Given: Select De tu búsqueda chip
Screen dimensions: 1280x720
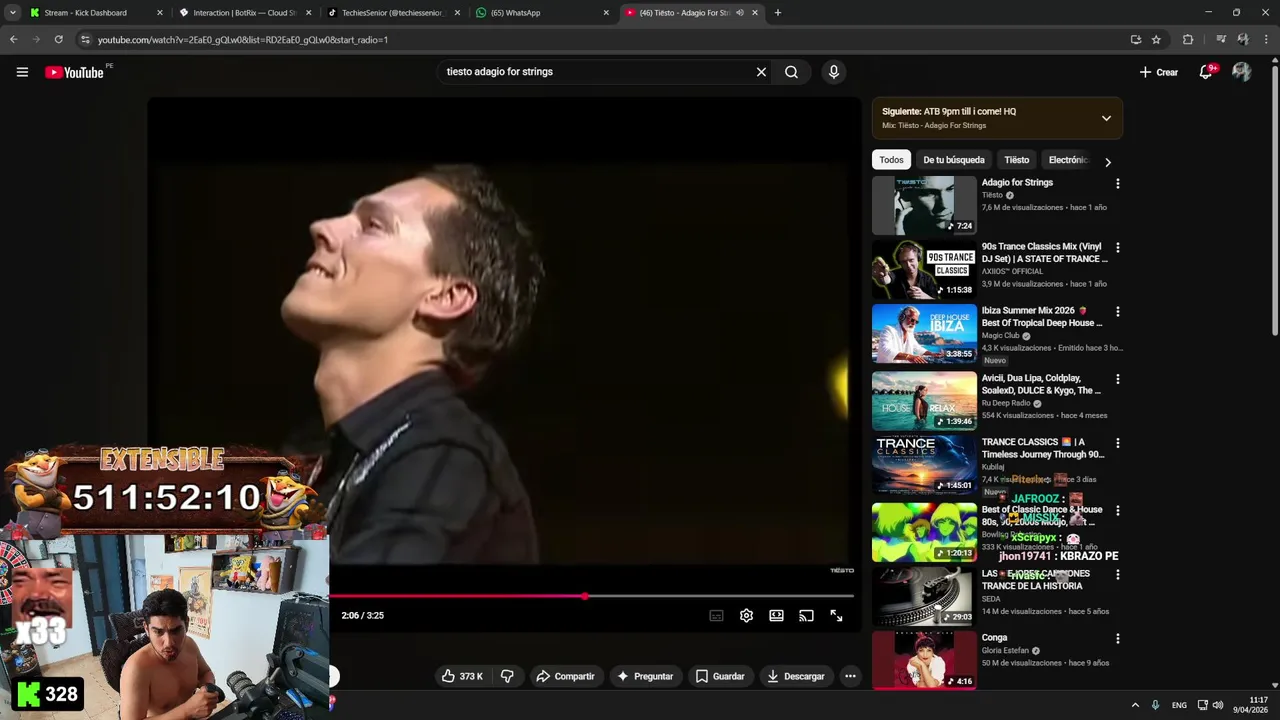Looking at the screenshot, I should point(954,160).
